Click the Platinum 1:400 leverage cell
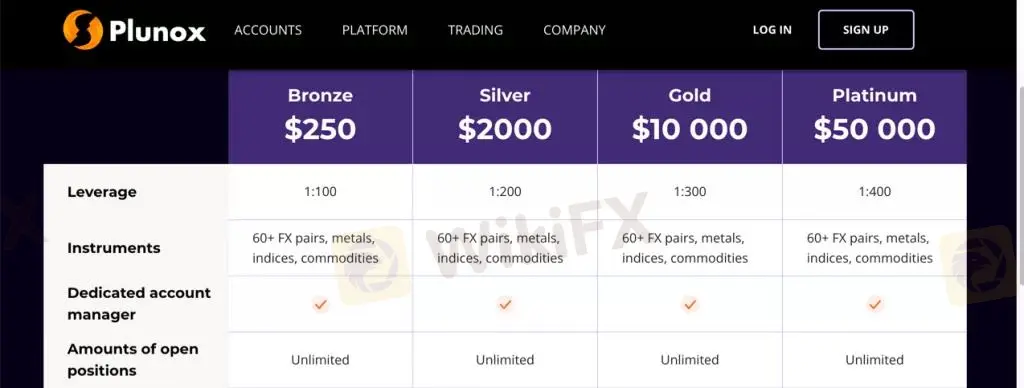 pos(874,191)
